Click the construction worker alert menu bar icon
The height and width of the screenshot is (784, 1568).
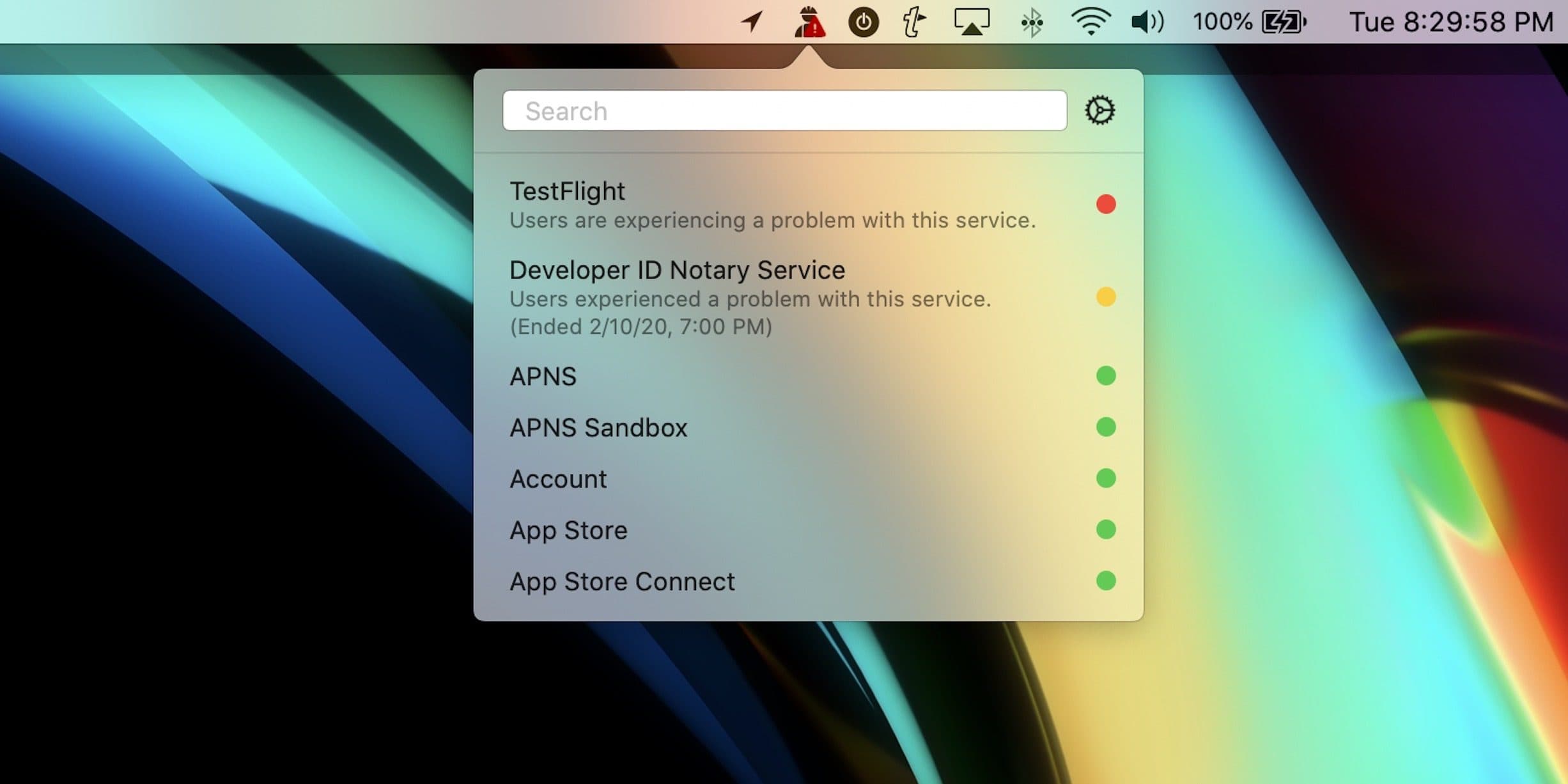point(809,22)
